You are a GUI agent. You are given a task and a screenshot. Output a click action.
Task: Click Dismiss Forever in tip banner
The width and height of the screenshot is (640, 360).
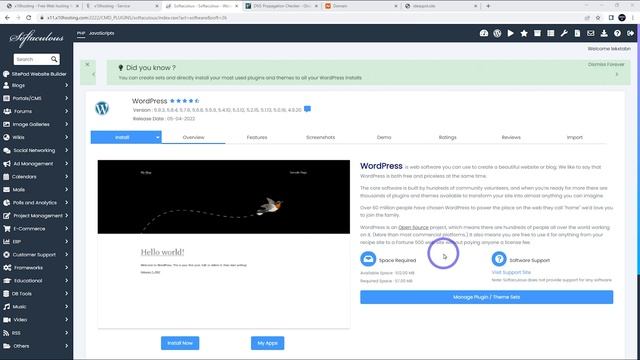(606, 64)
